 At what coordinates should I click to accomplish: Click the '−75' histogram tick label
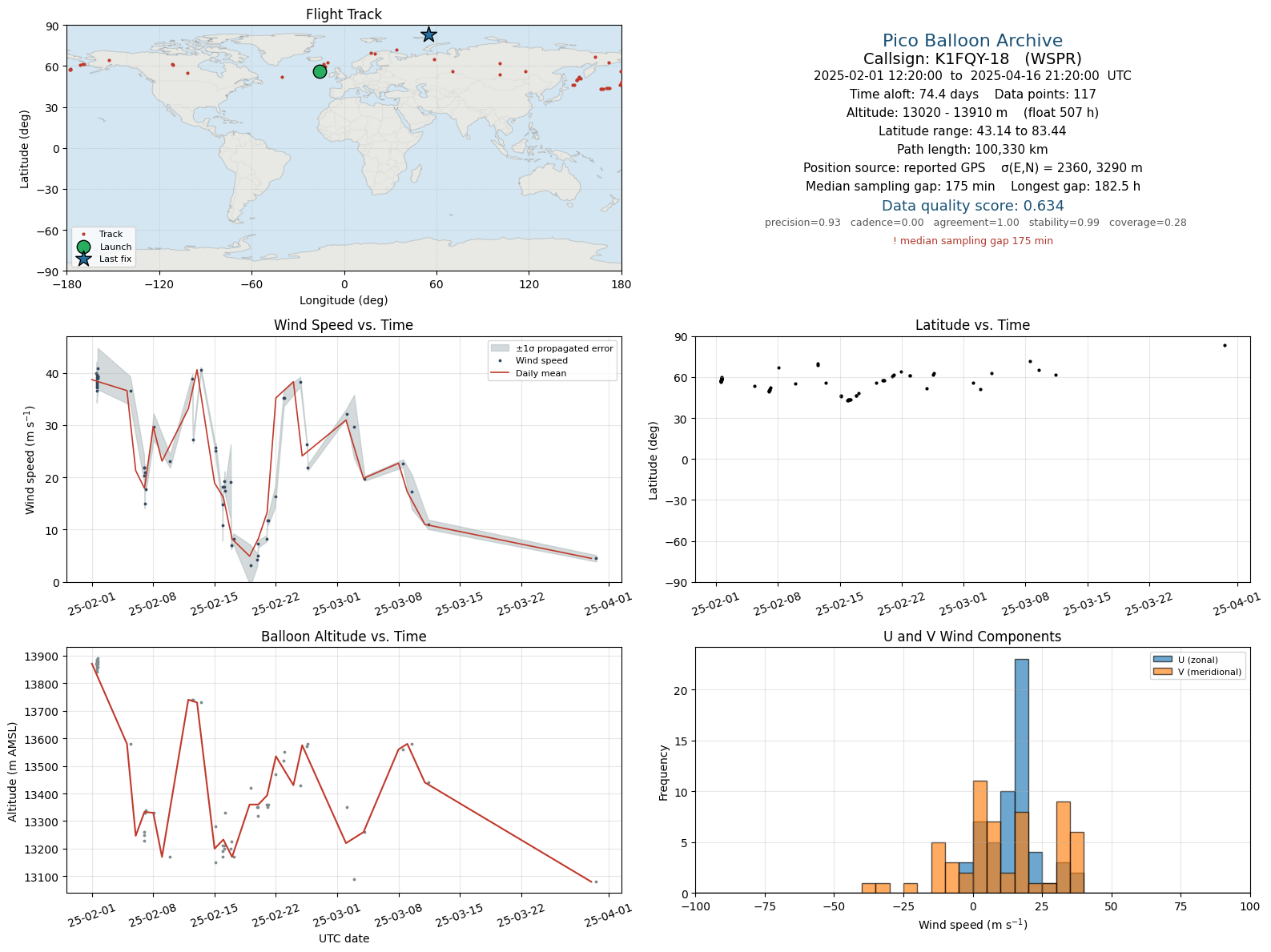pos(765,906)
